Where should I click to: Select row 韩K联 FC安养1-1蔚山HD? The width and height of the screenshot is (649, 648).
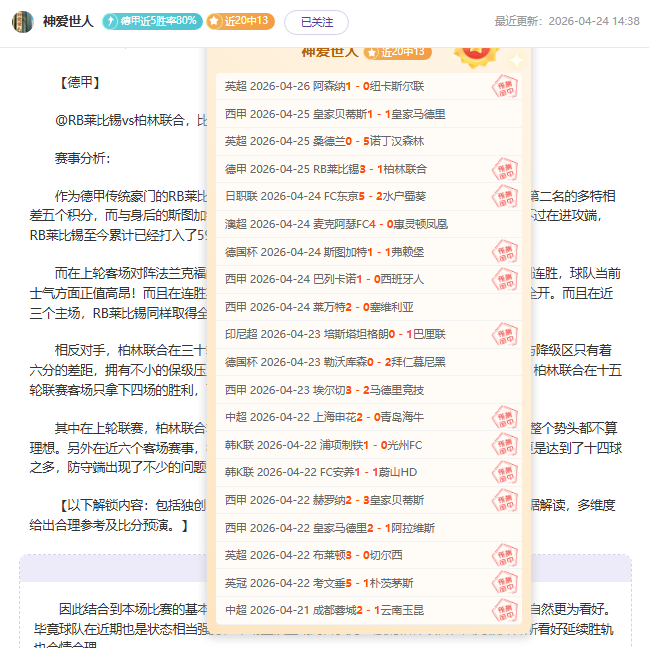[x=369, y=473]
